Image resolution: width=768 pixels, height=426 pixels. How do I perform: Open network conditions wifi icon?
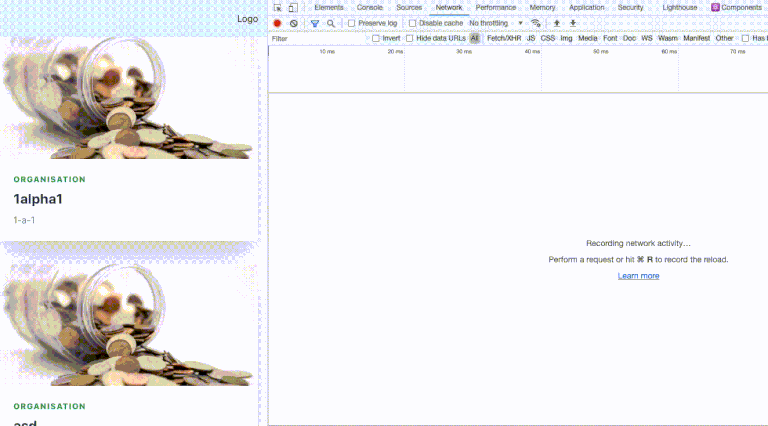point(536,23)
